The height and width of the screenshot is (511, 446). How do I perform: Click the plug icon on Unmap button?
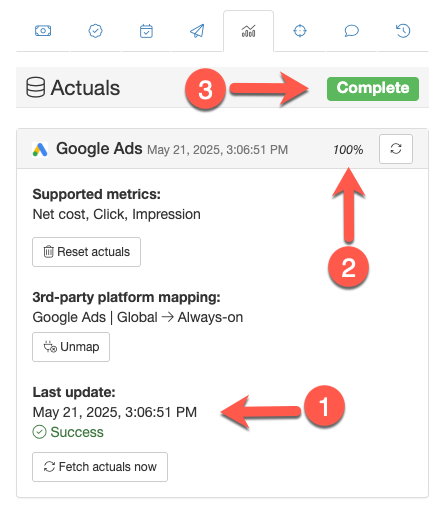(x=50, y=347)
